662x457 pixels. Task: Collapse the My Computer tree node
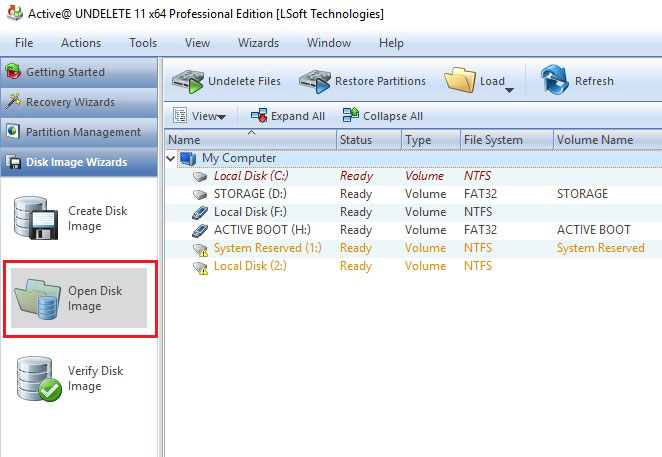click(171, 158)
